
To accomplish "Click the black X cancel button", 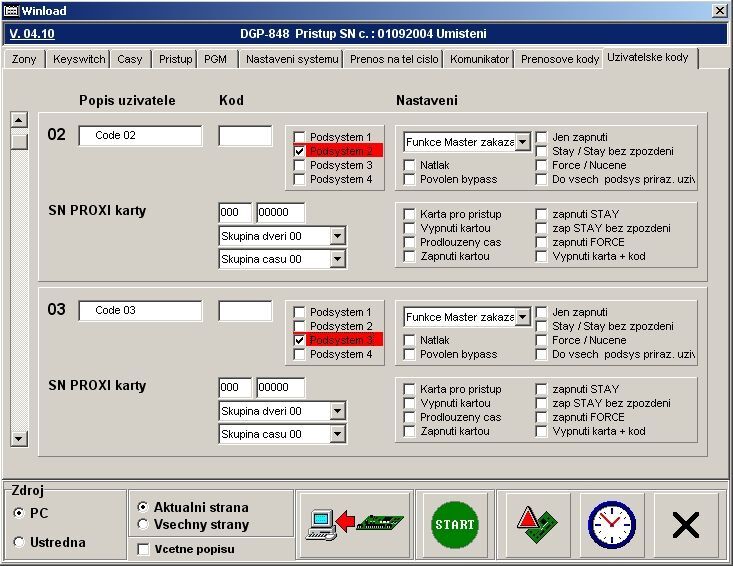I will tap(686, 524).
